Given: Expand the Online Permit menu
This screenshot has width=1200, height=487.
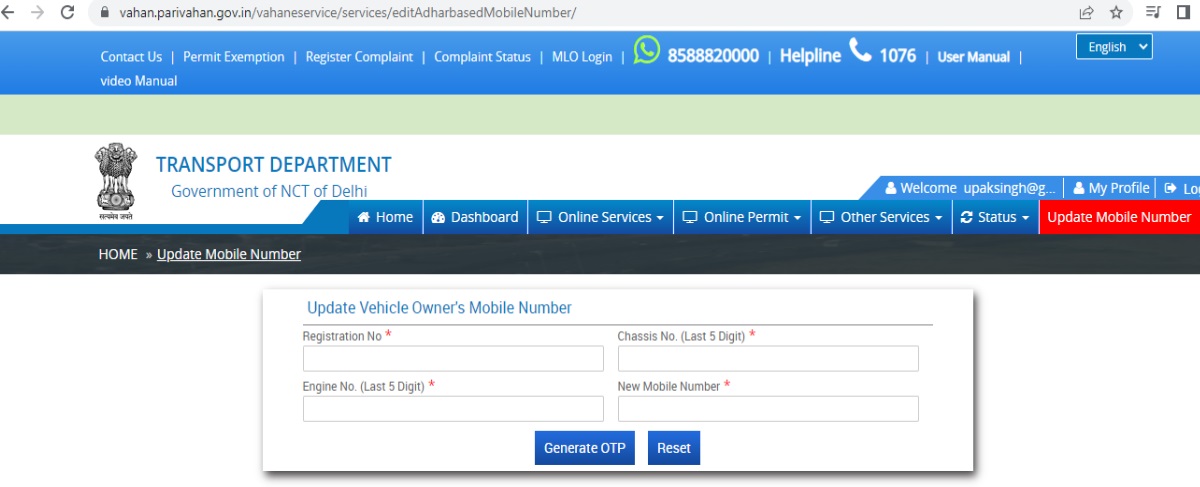Looking at the screenshot, I should point(742,217).
